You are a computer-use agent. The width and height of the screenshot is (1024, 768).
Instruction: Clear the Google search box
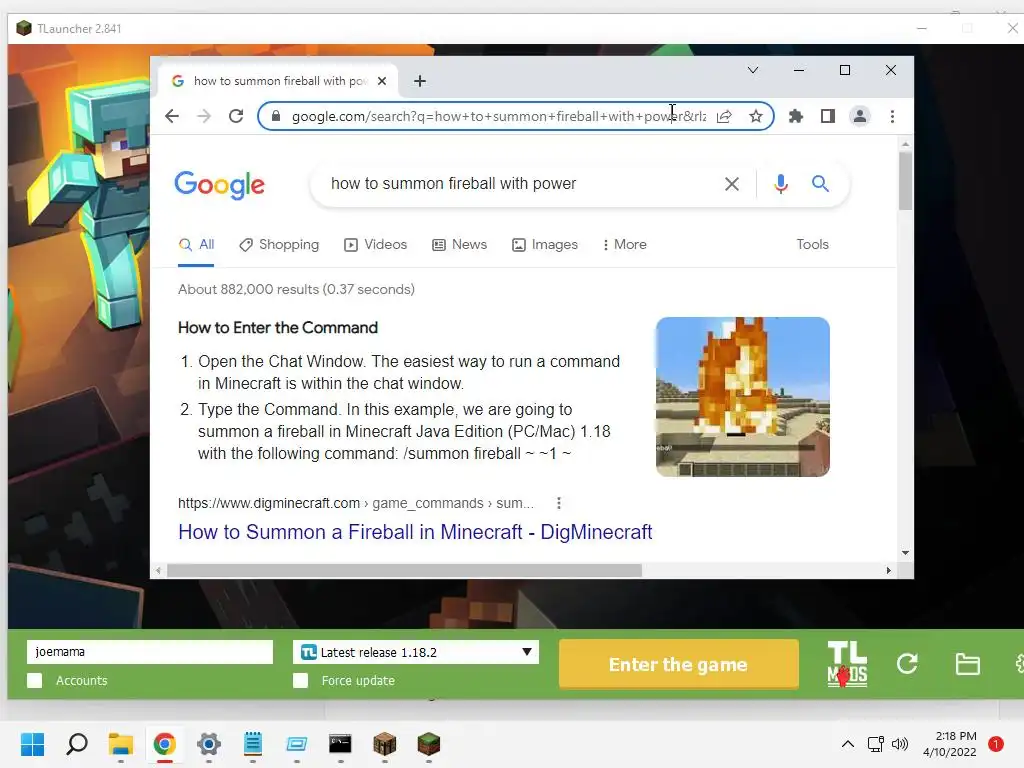click(731, 184)
